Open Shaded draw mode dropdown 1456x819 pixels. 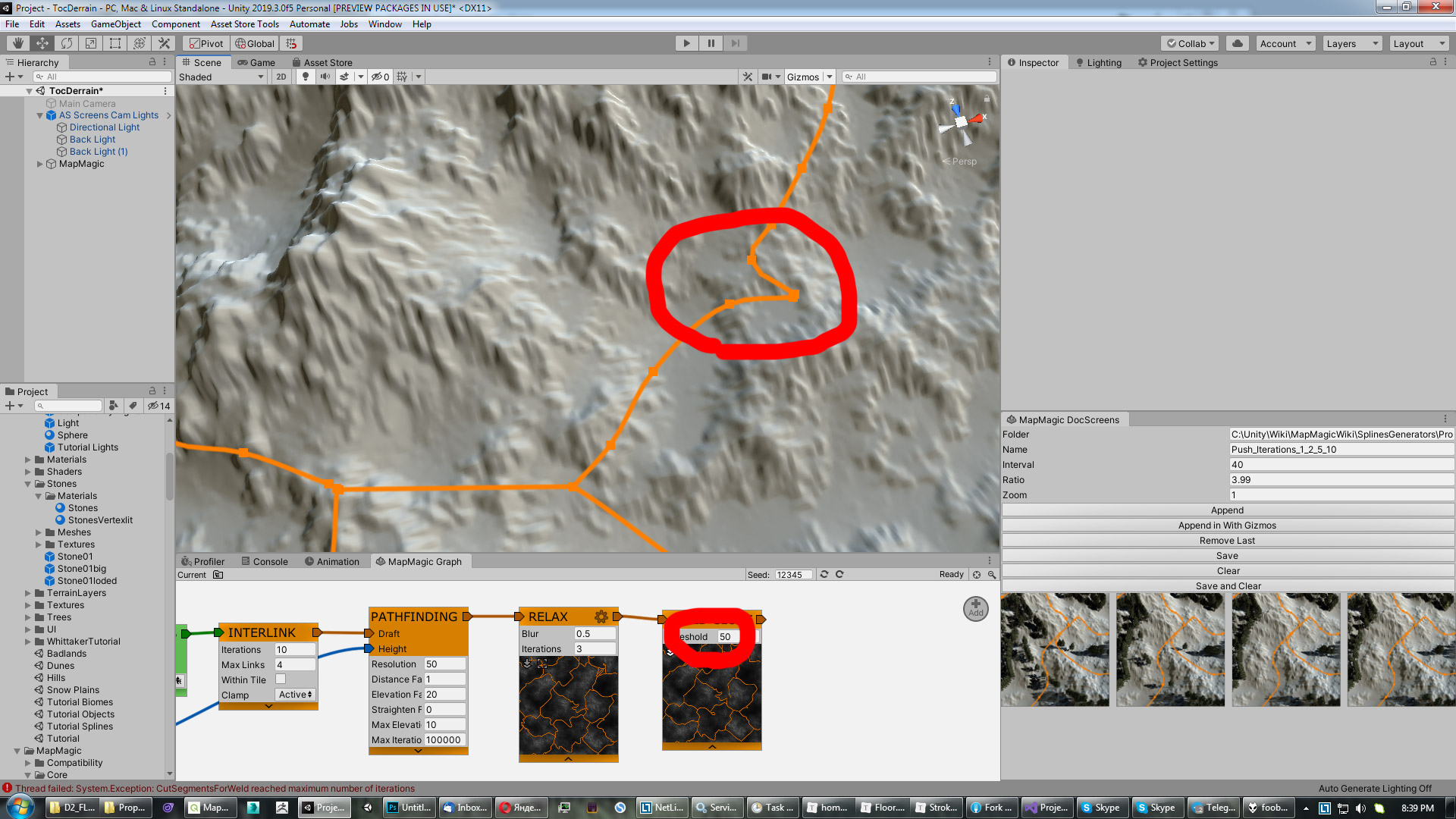pyautogui.click(x=221, y=77)
